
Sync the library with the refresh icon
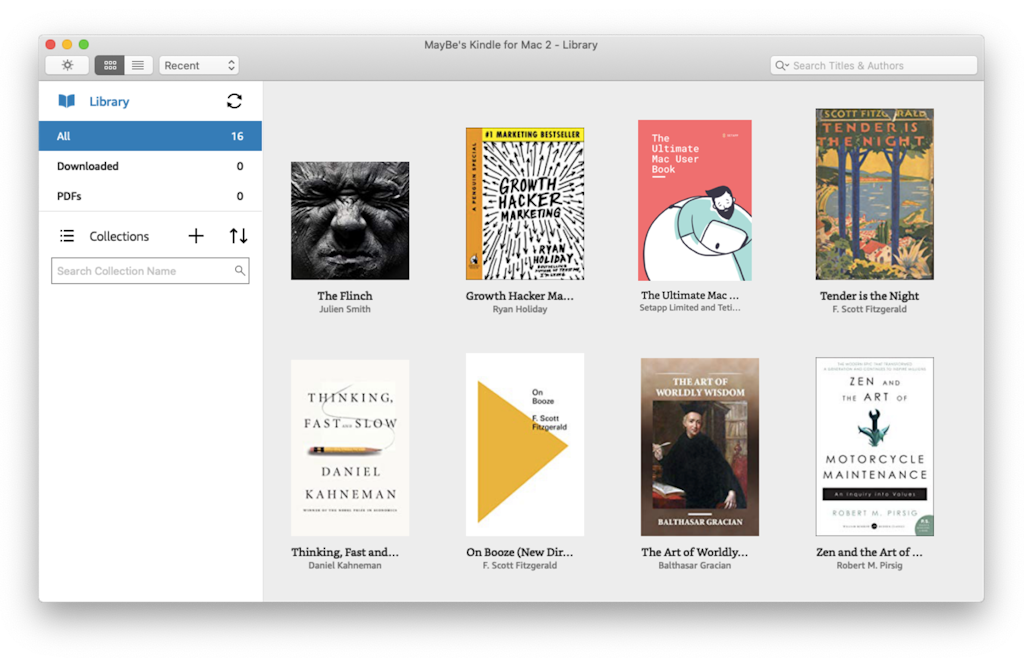(234, 100)
